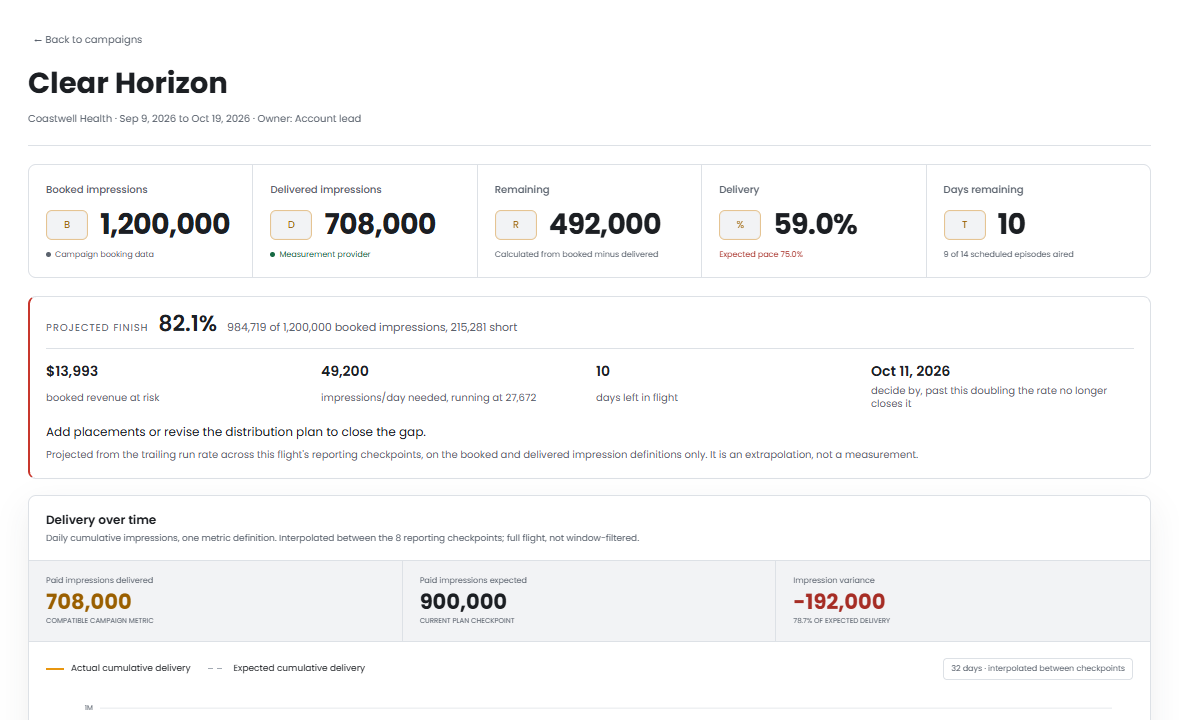Click the campaign dates and owner subtitle
1179x720 pixels.
195,119
